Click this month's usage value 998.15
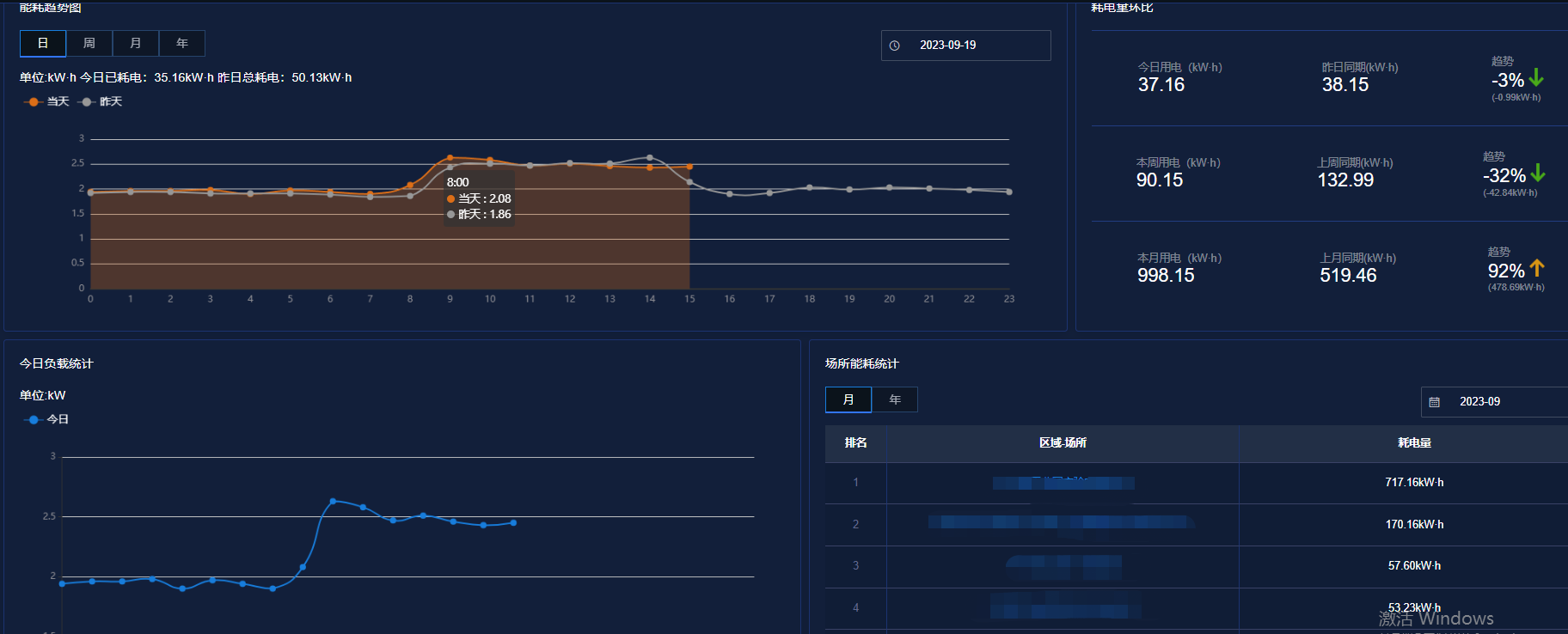 click(1166, 275)
